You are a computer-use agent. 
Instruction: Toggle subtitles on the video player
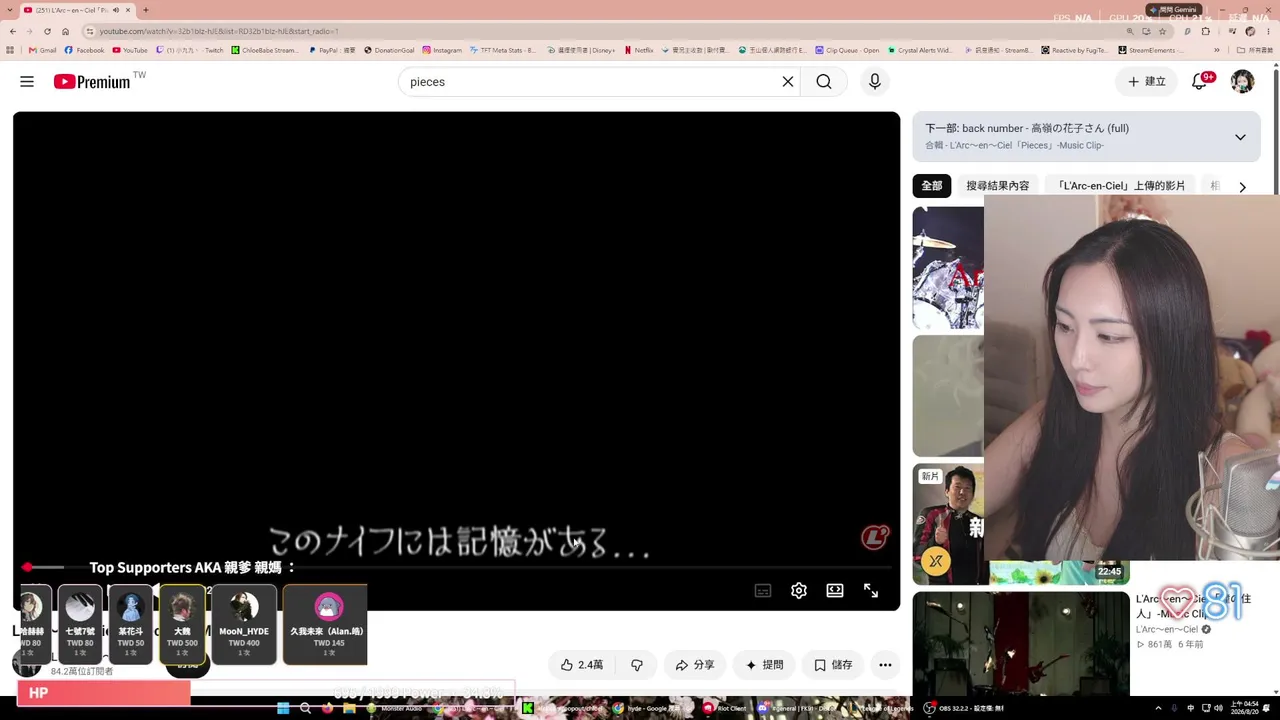pos(763,591)
